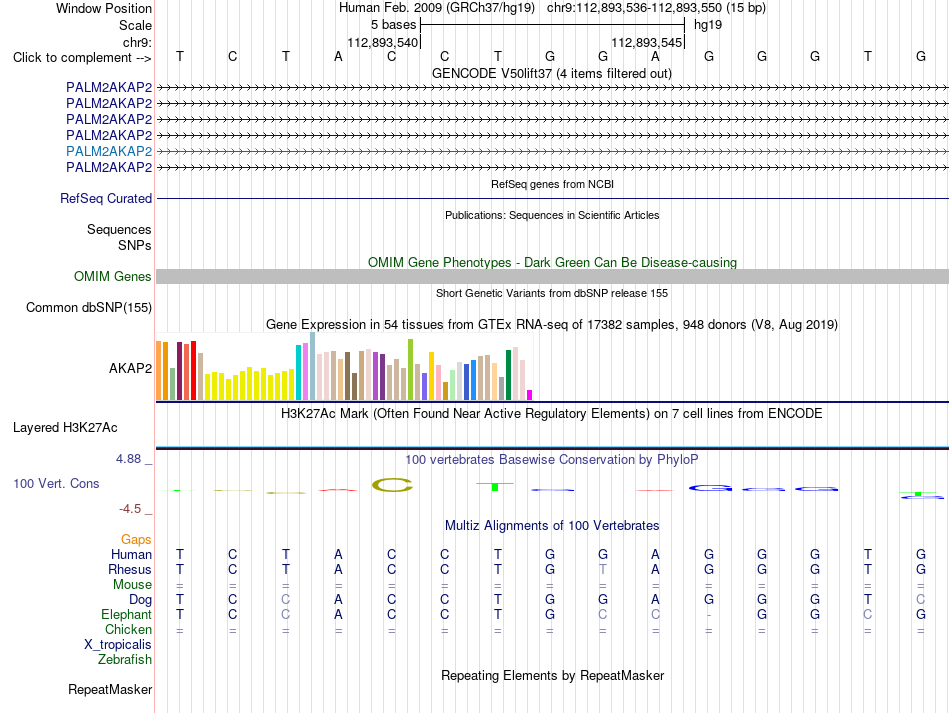Open the 100 Vert. Cons track label
The image size is (950, 713).
(x=56, y=483)
